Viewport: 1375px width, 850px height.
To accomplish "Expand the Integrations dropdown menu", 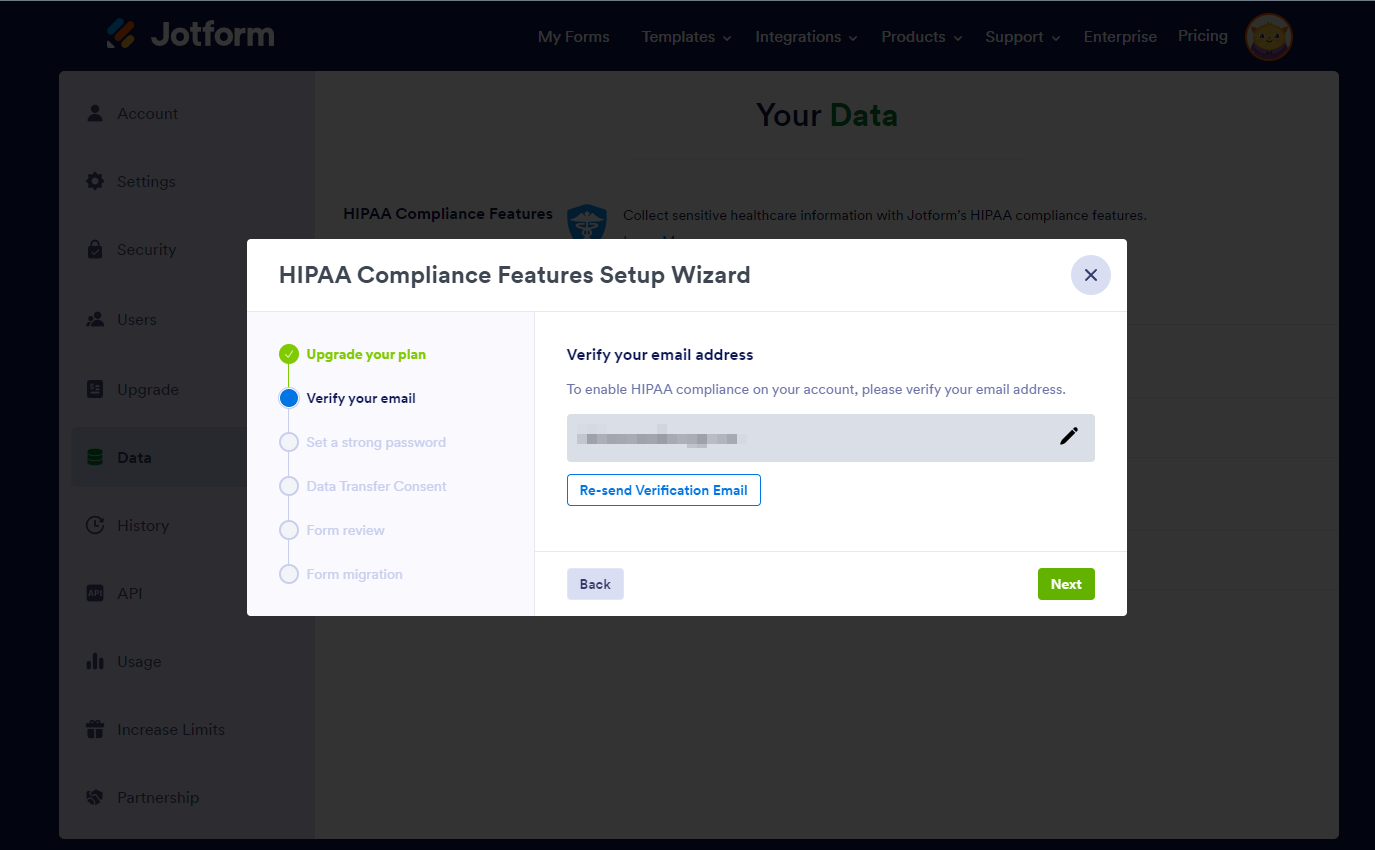I will pos(806,37).
